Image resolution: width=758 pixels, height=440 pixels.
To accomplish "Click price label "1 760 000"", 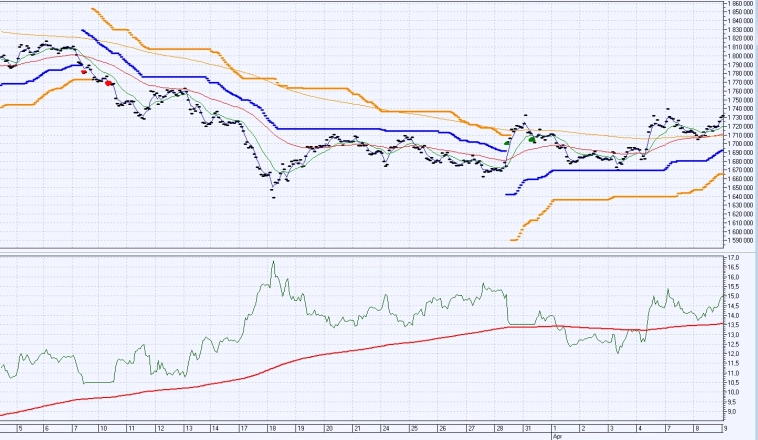I will tap(741, 91).
